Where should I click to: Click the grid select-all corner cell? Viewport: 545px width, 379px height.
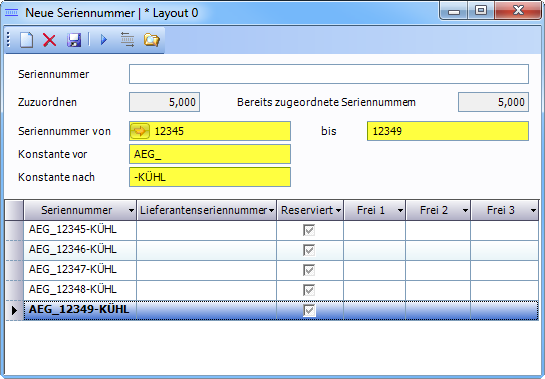tap(14, 210)
